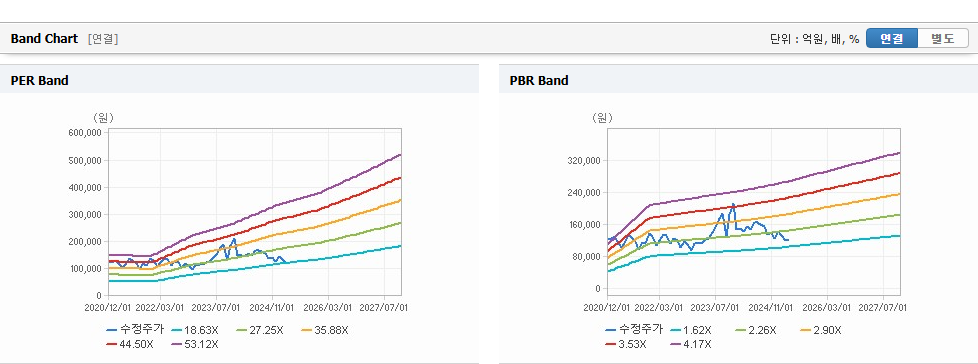Screen dimensions: 978x364
Task: Click 2020/12/01 x-axis label in PER chart
Action: [108, 308]
